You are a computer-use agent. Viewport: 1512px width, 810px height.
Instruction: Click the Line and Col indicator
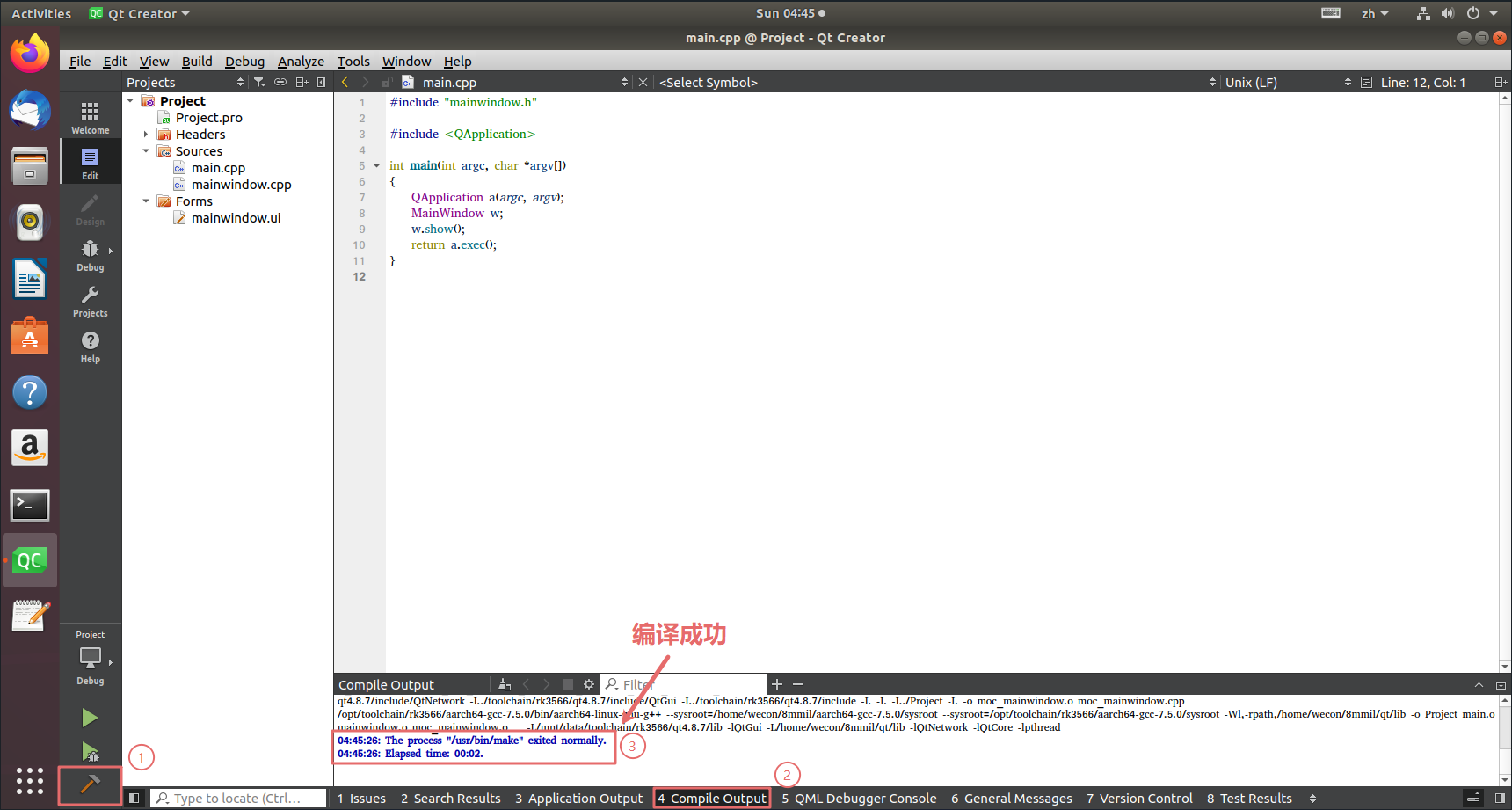pyautogui.click(x=1422, y=83)
